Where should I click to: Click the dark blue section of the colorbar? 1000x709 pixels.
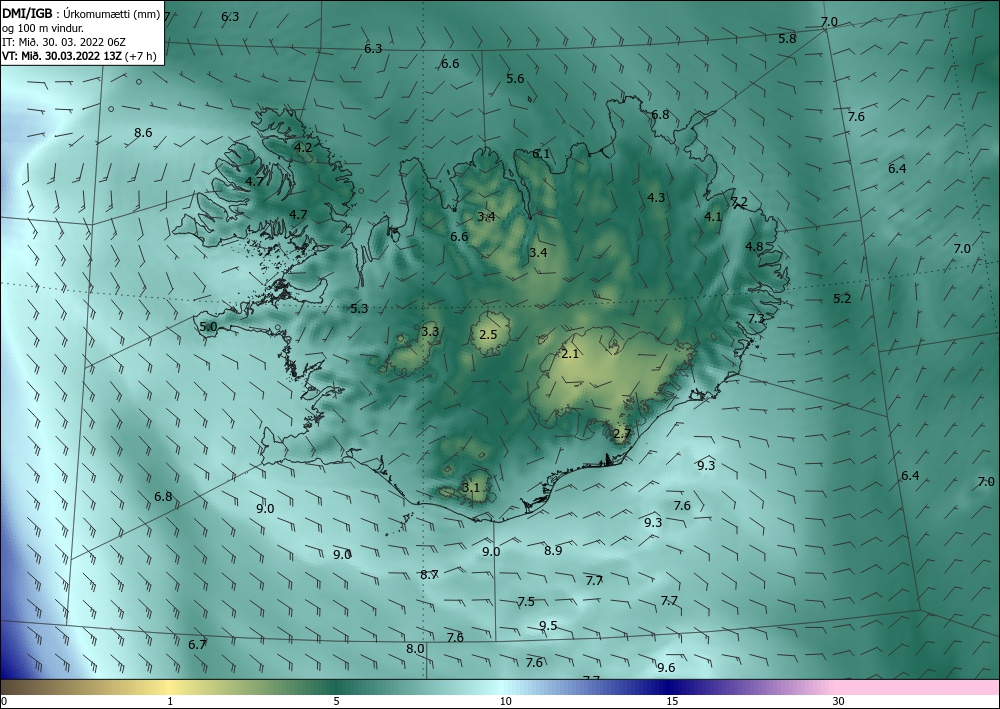(670, 687)
